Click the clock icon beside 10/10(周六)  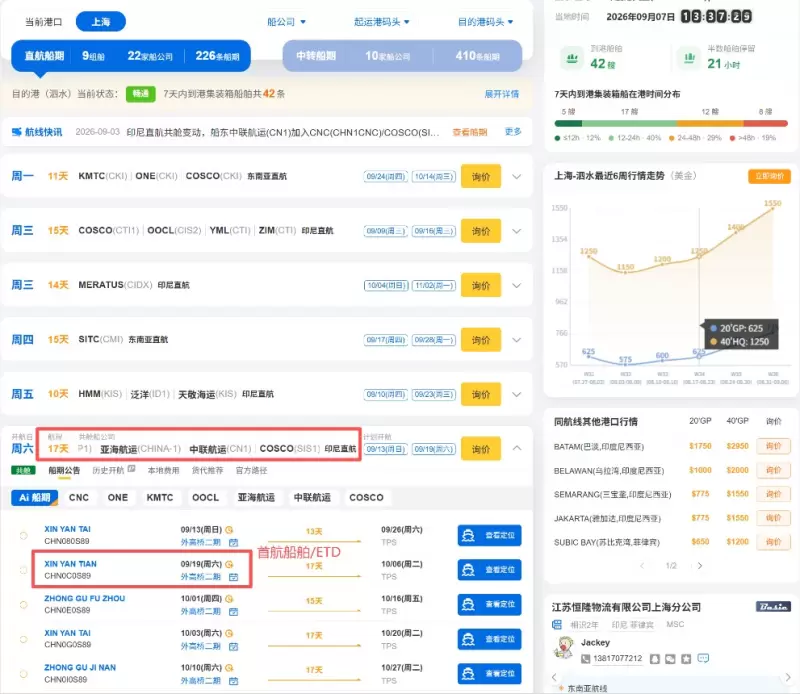pyautogui.click(x=230, y=667)
